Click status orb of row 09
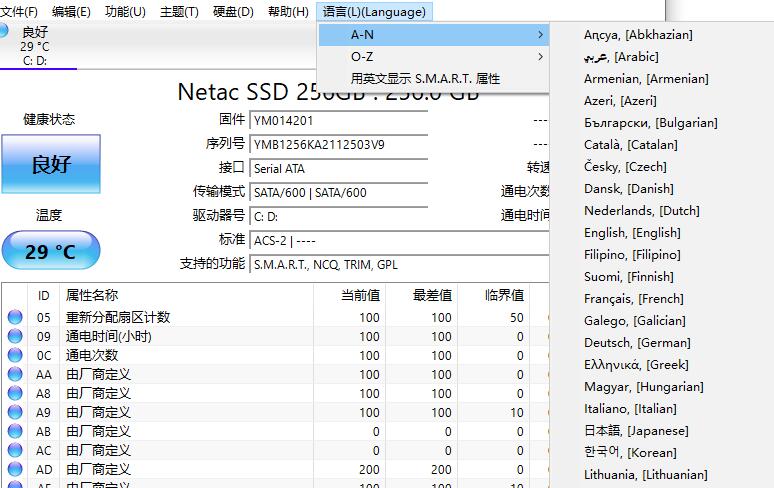Image resolution: width=774 pixels, height=488 pixels. pos(15,336)
